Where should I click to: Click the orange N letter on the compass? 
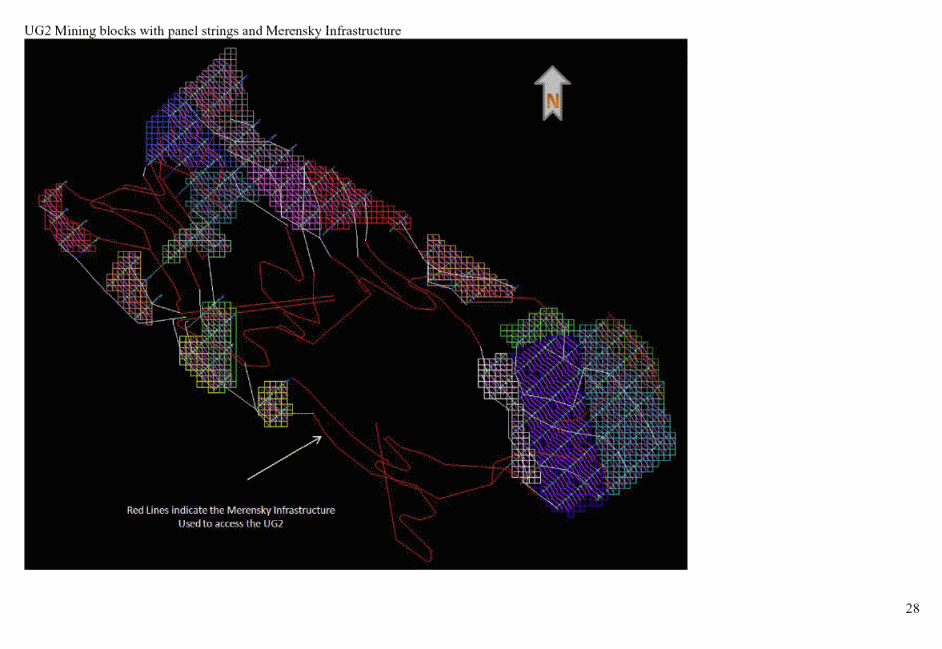(x=552, y=101)
